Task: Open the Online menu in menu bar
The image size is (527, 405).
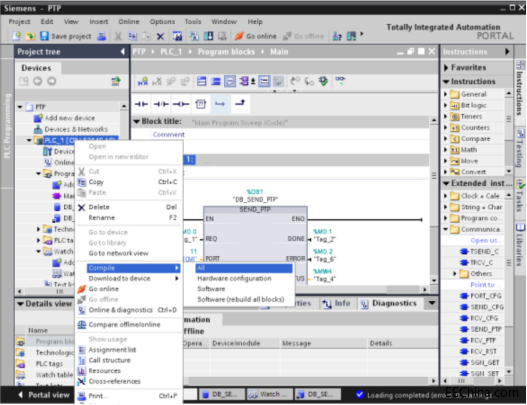Action: [x=128, y=22]
